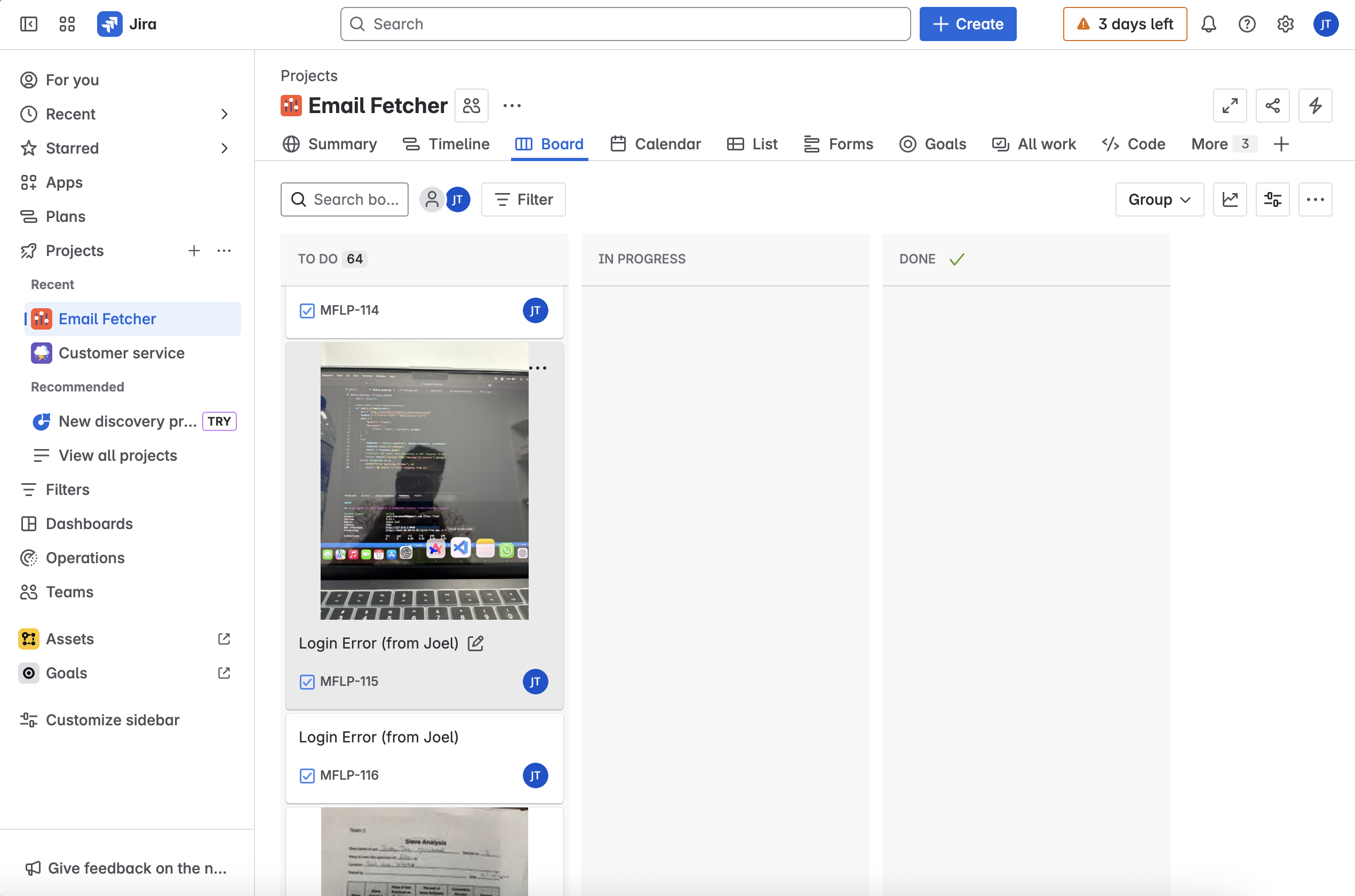Open board insights chart icon
This screenshot has width=1355, height=896.
pos(1230,199)
